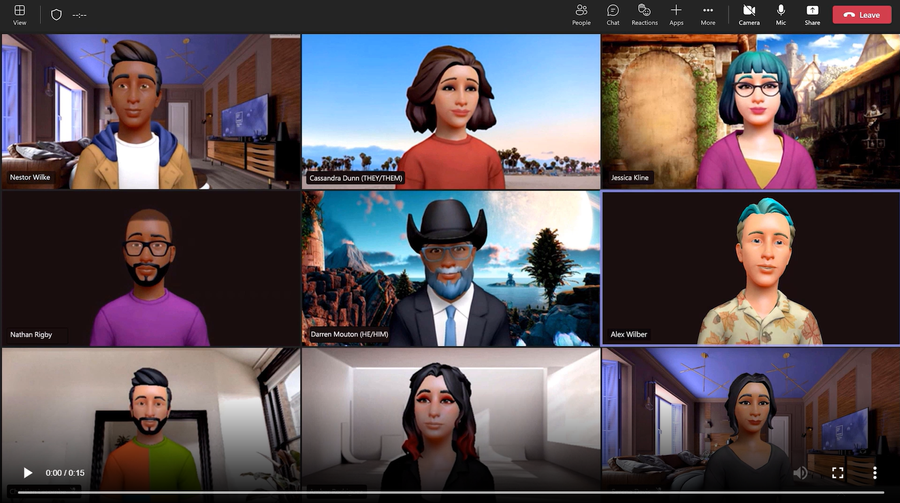Add Apps to the meeting
The width and height of the screenshot is (900, 503).
[x=676, y=15]
